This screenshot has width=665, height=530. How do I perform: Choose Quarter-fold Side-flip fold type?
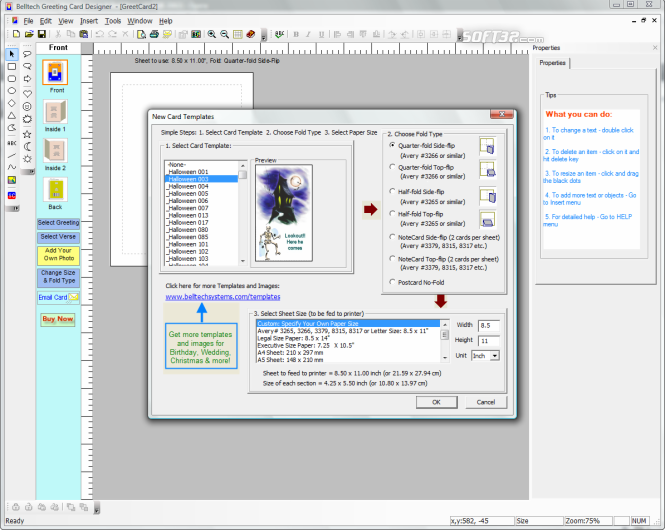pos(392,145)
